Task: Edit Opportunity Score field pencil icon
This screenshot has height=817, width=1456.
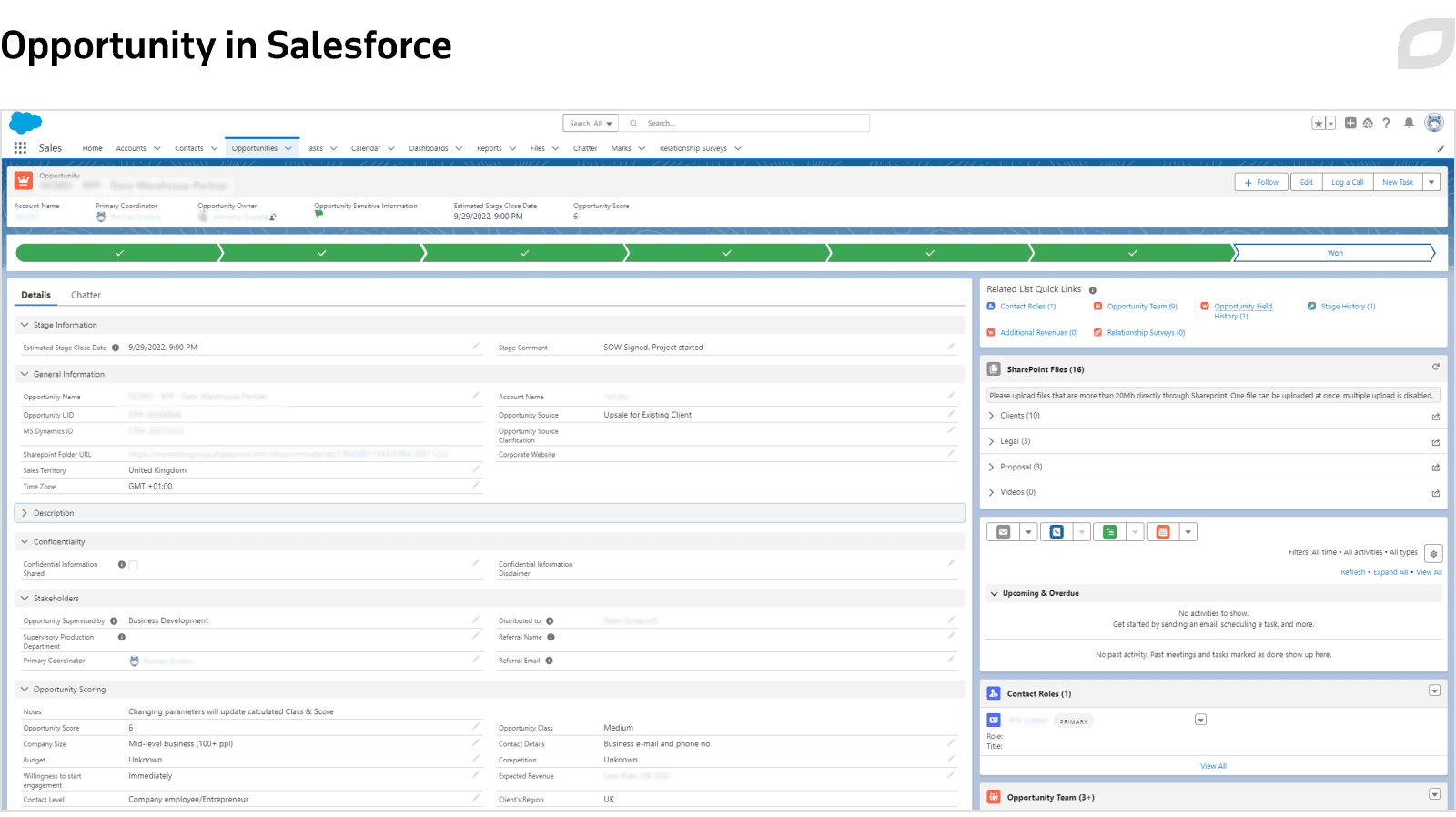Action: tap(475, 726)
